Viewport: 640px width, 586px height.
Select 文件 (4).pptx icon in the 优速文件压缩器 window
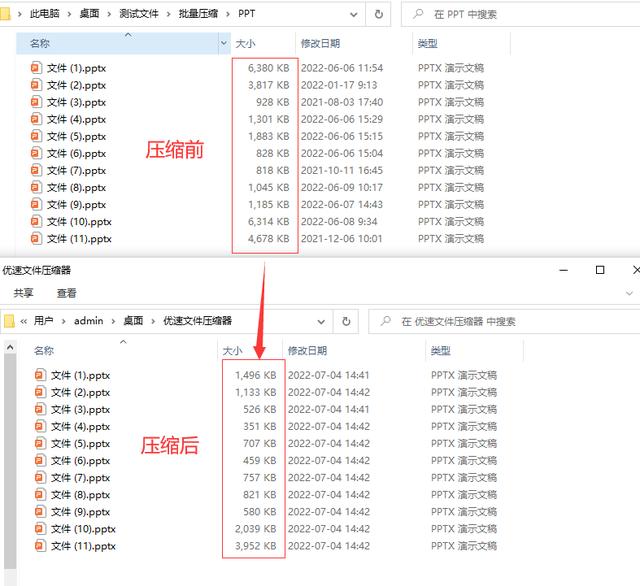pyautogui.click(x=40, y=426)
